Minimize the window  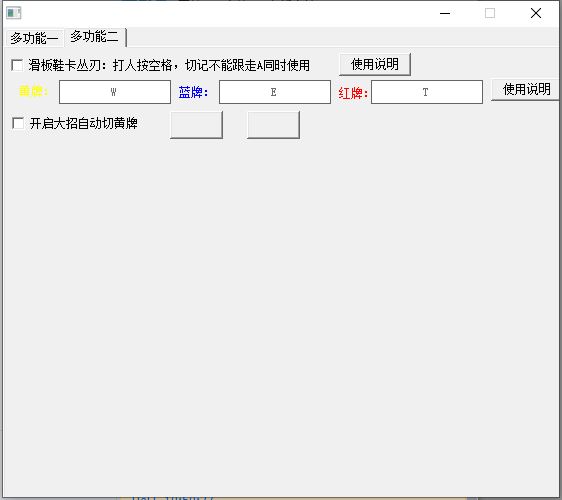pyautogui.click(x=445, y=13)
